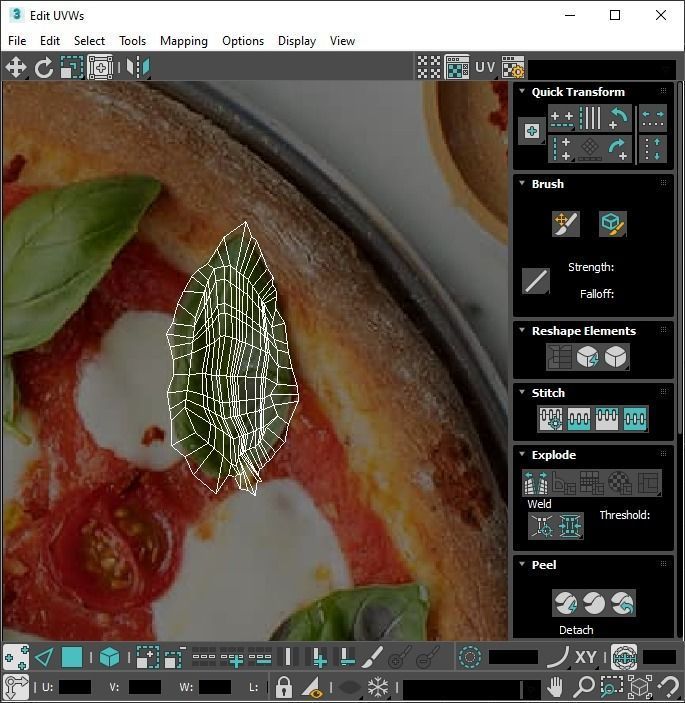
Task: Open the File menu
Action: (17, 41)
